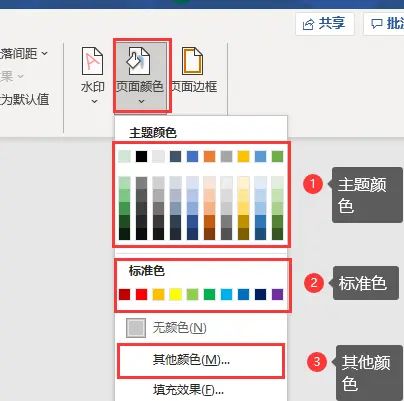This screenshot has height=401, width=404.
Task: Pick the gold theme color swatch
Action: pyautogui.click(x=243, y=156)
